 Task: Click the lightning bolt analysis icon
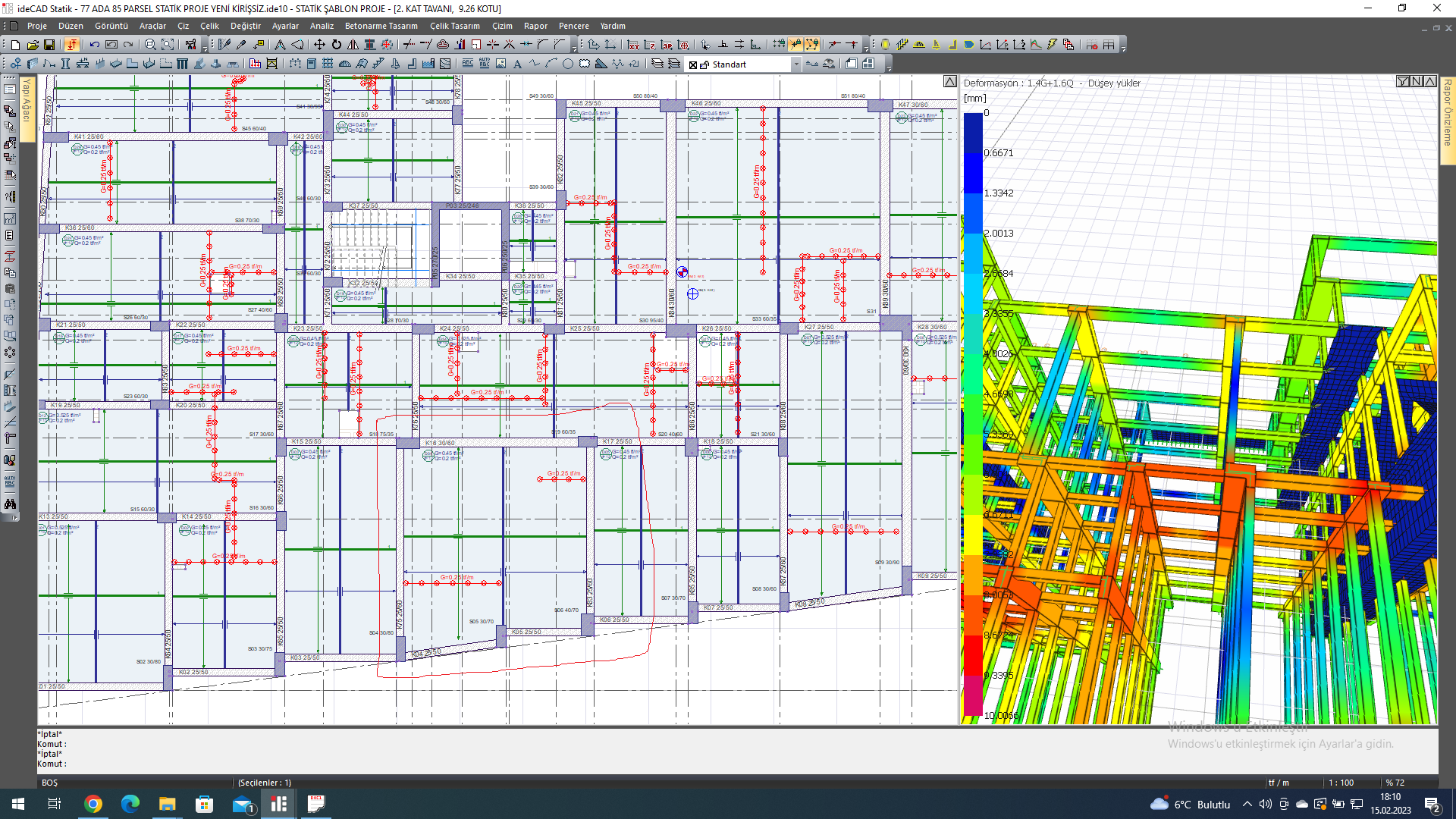click(1052, 45)
